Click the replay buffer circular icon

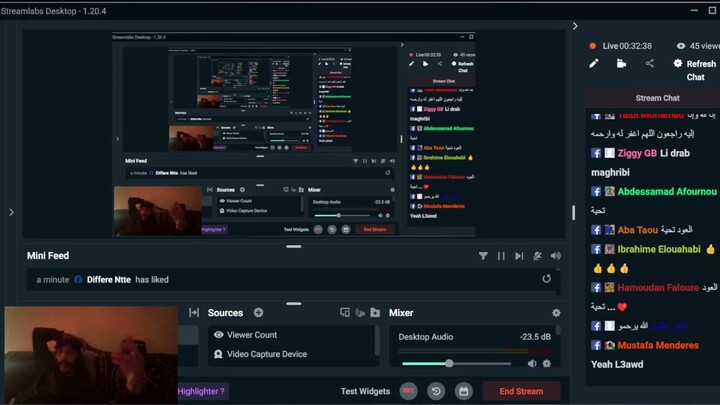click(436, 391)
